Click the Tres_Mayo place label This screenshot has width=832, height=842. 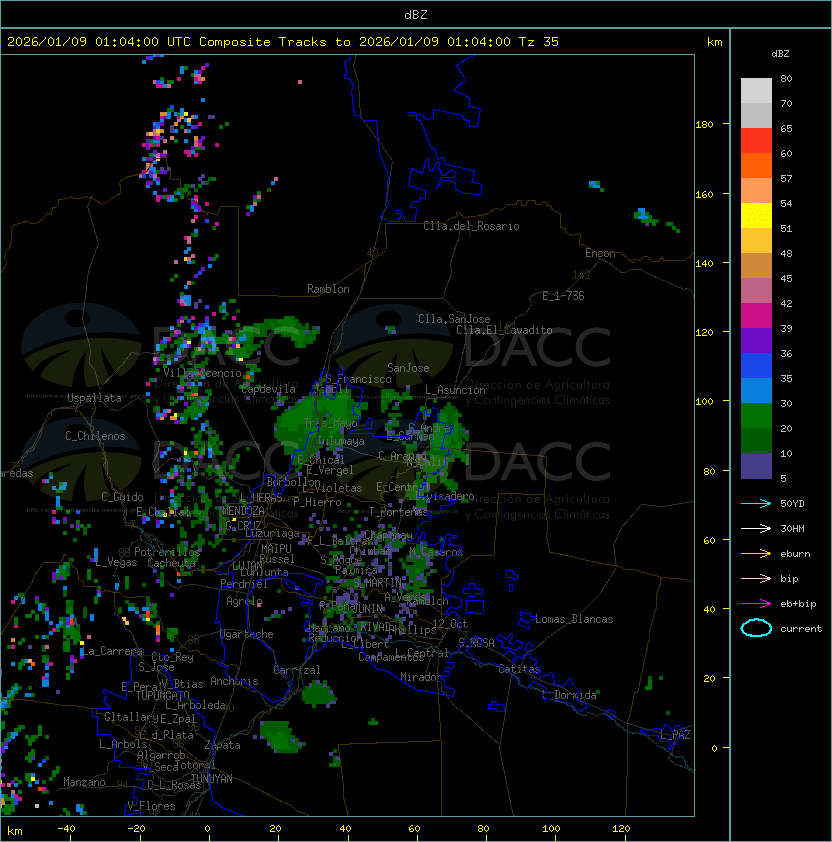point(330,423)
